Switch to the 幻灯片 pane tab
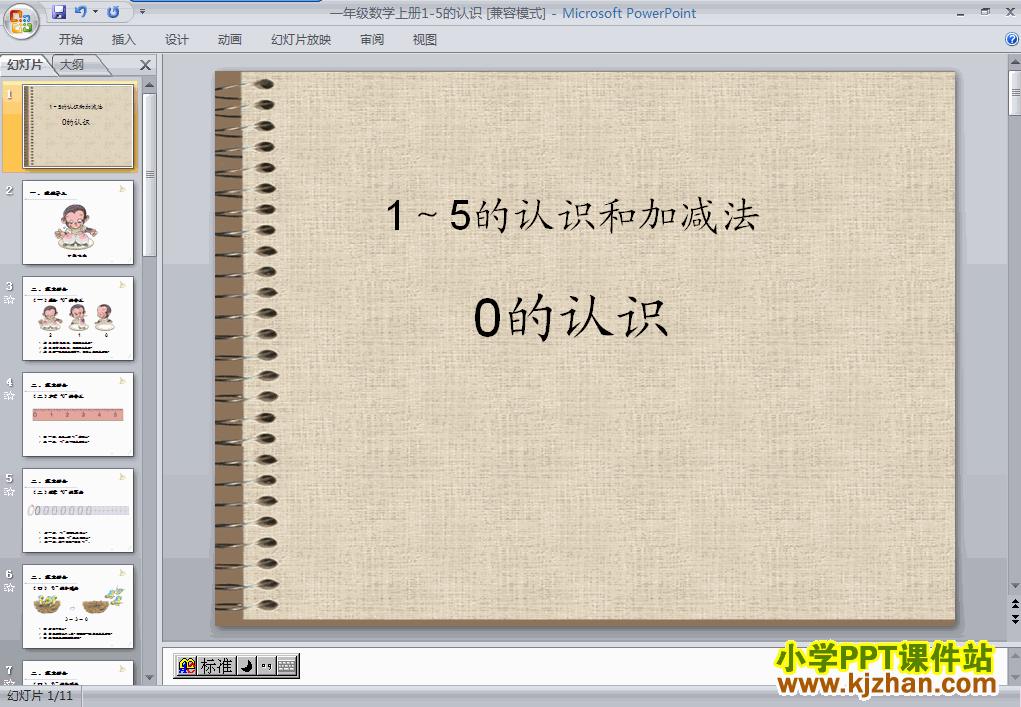The height and width of the screenshot is (707, 1021). point(25,64)
